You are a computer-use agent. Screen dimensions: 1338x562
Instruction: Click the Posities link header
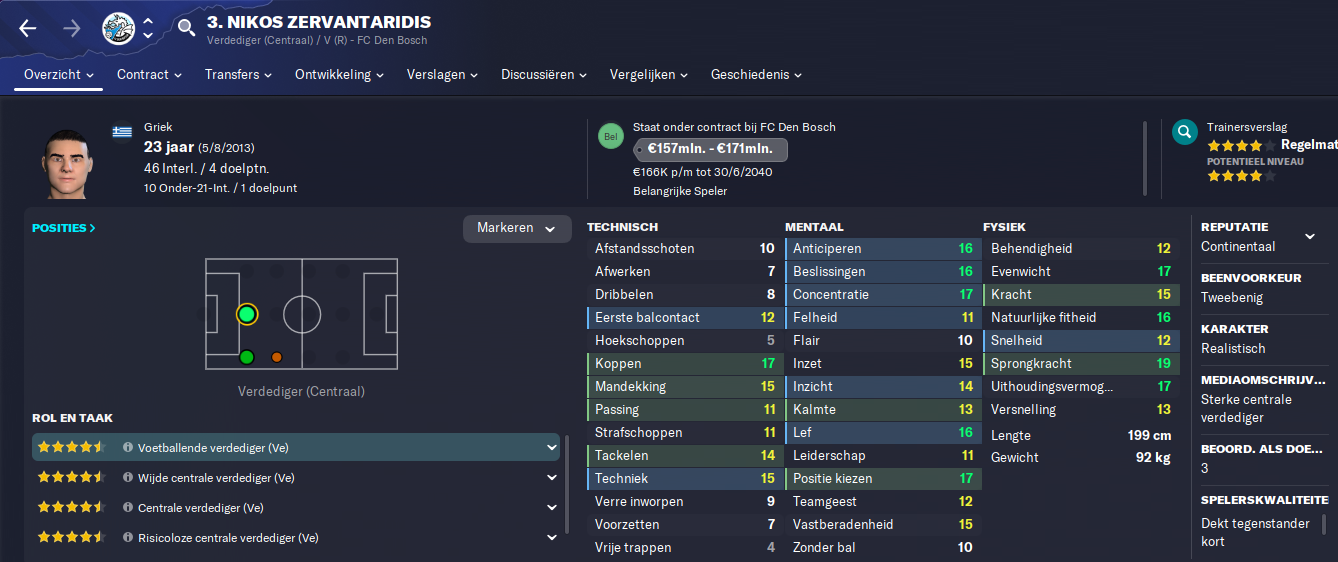click(64, 228)
